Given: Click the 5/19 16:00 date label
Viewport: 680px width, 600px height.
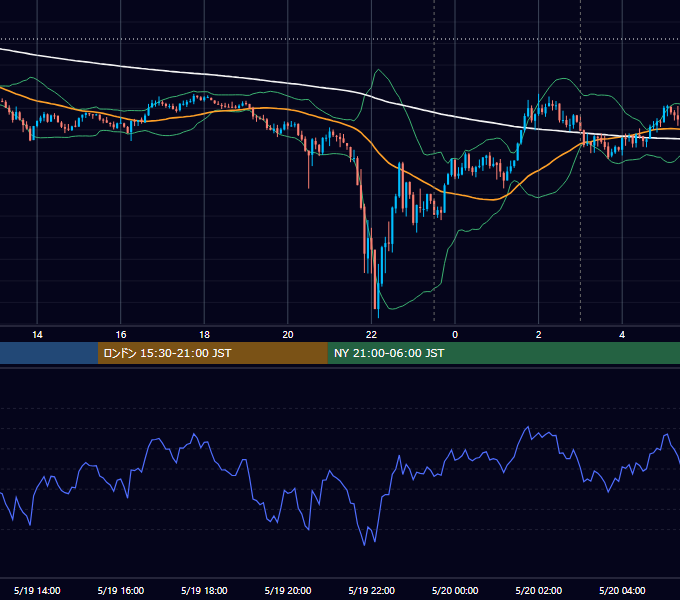Looking at the screenshot, I should coord(121,590).
